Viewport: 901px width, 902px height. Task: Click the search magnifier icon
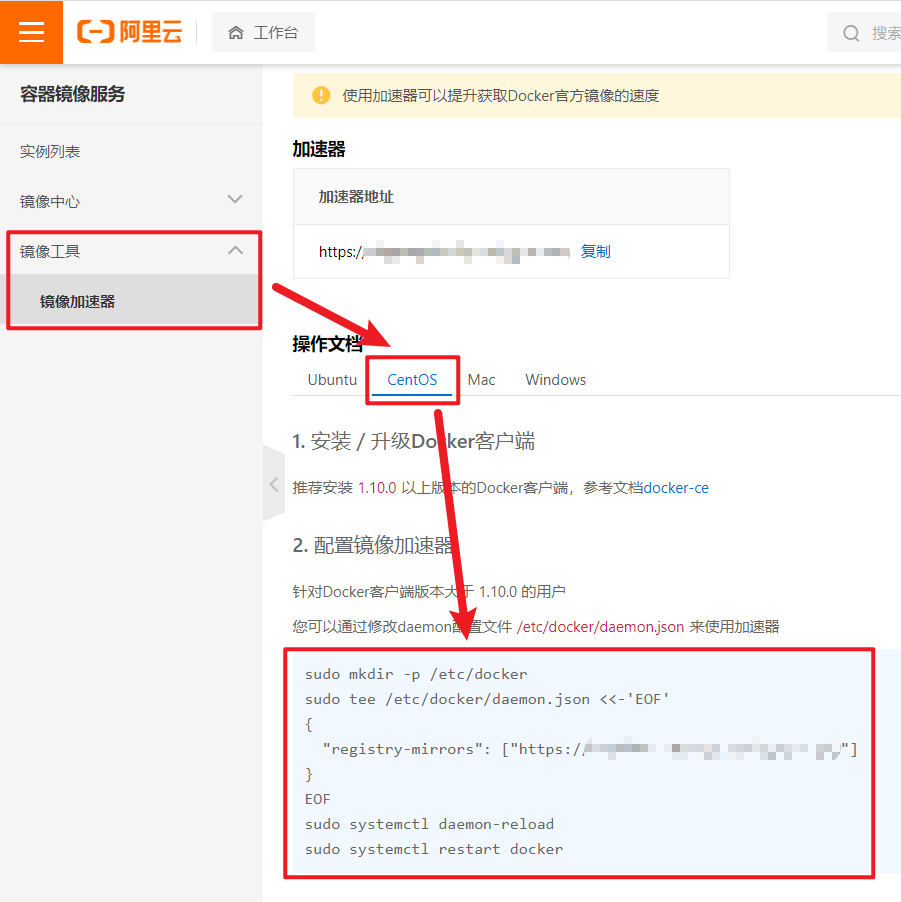tap(851, 33)
